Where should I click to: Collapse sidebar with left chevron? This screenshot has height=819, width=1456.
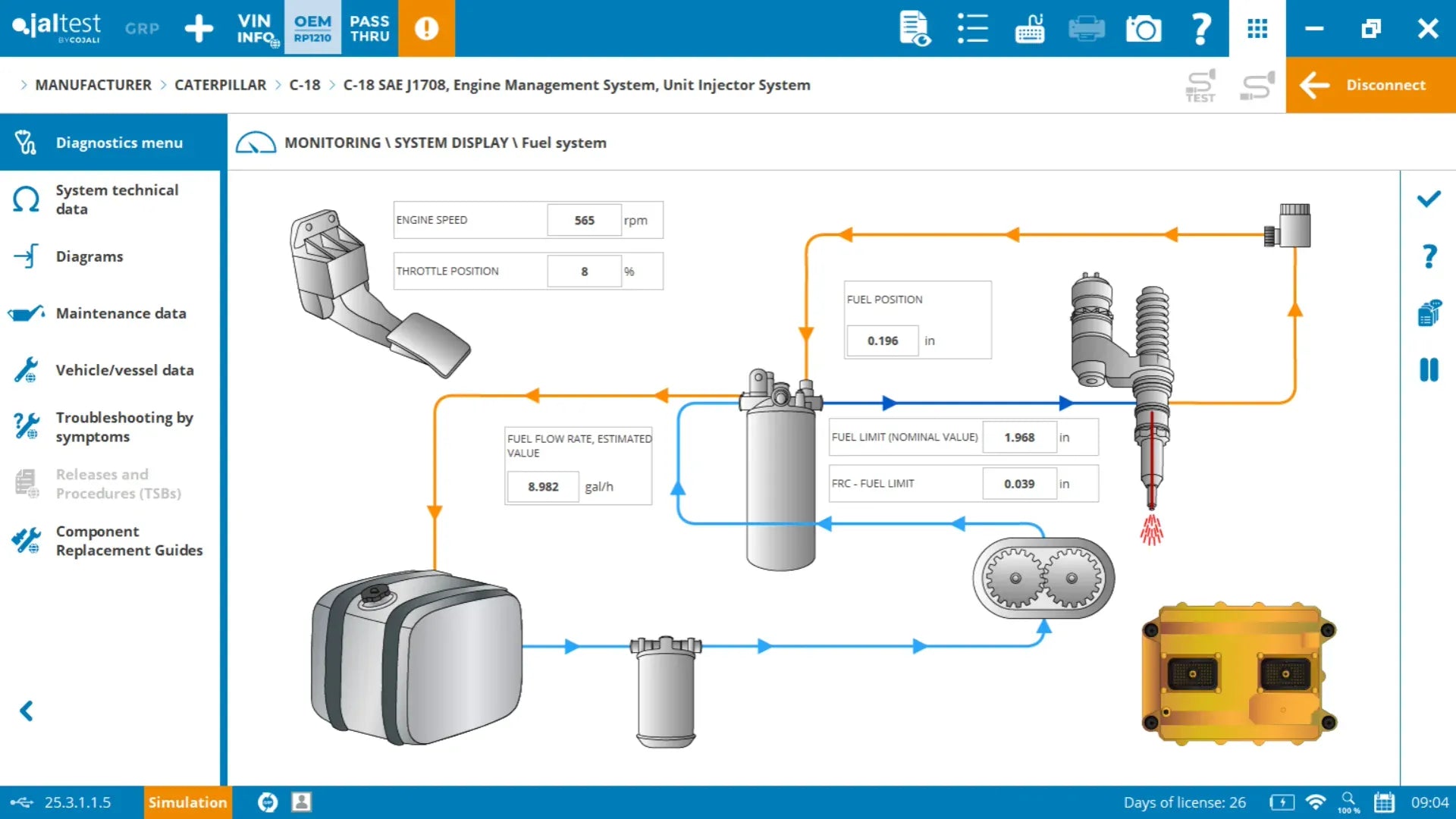[x=27, y=711]
